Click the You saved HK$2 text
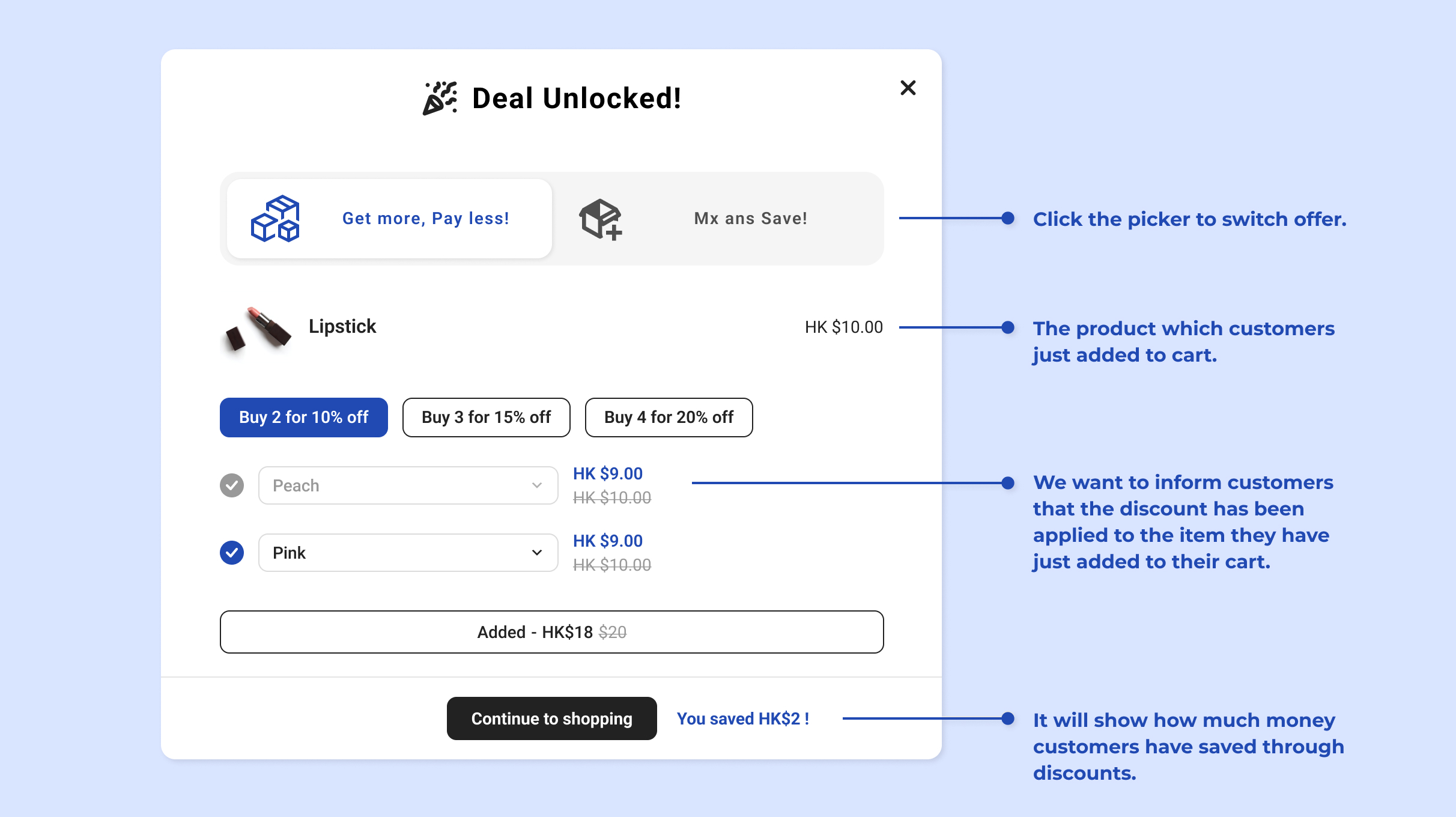1456x817 pixels. click(743, 719)
